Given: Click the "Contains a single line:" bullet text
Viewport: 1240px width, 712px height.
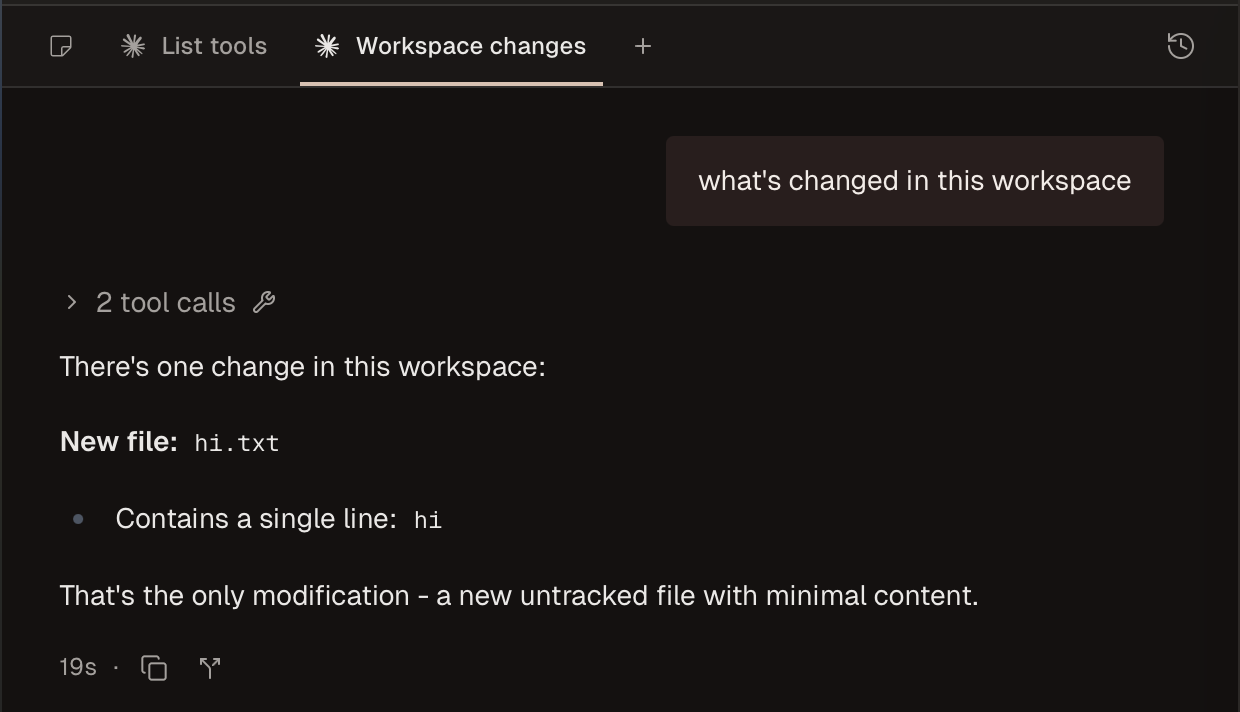Looking at the screenshot, I should click(255, 519).
